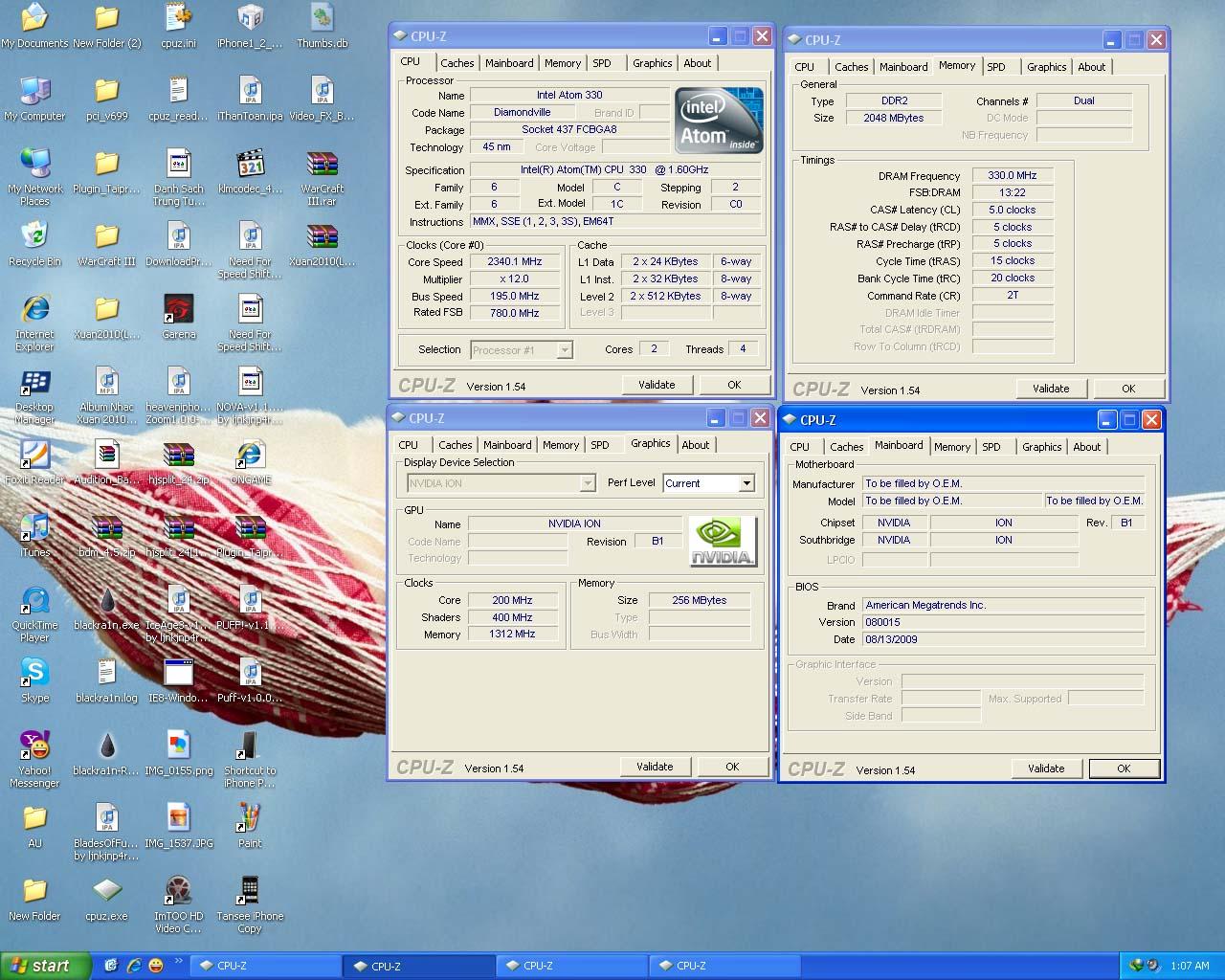Open the My Computer desktop icon
The height and width of the screenshot is (980, 1225).
pos(34,99)
